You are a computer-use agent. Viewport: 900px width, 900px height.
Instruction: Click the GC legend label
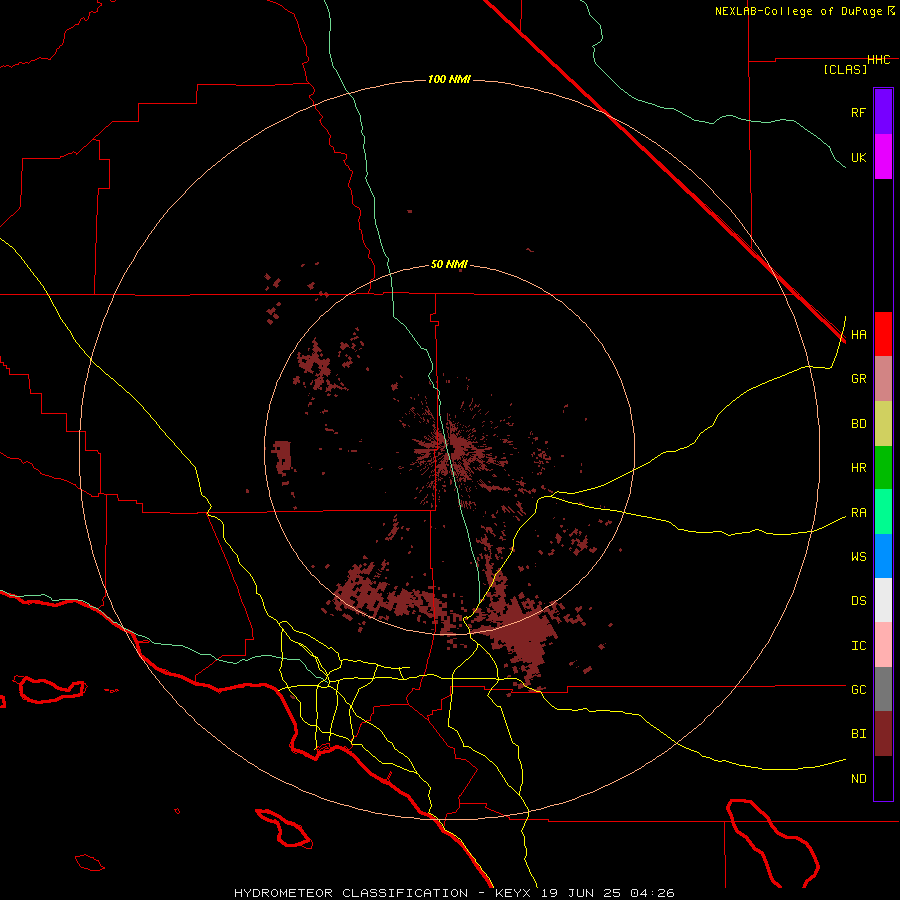(x=858, y=690)
